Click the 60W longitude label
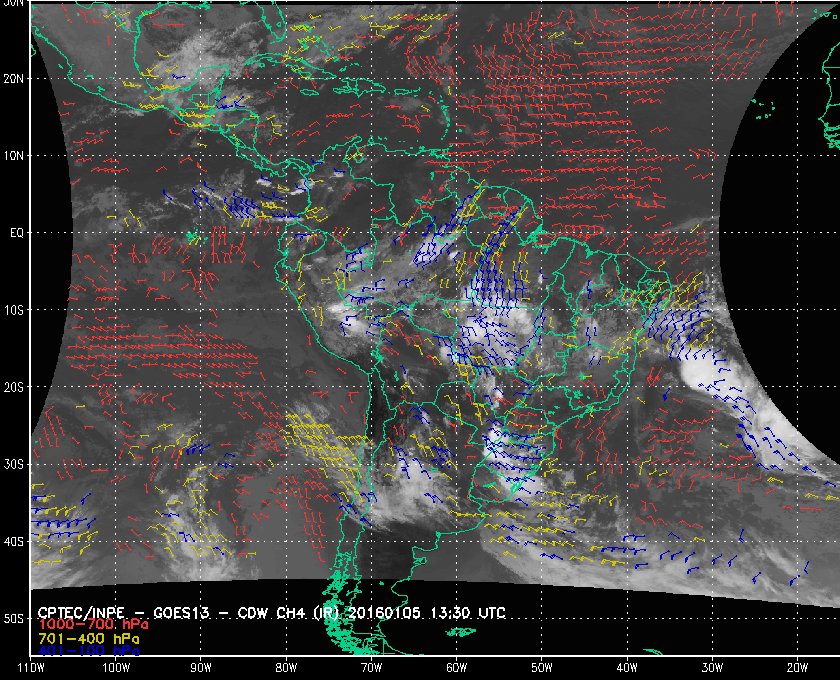 (x=456, y=668)
